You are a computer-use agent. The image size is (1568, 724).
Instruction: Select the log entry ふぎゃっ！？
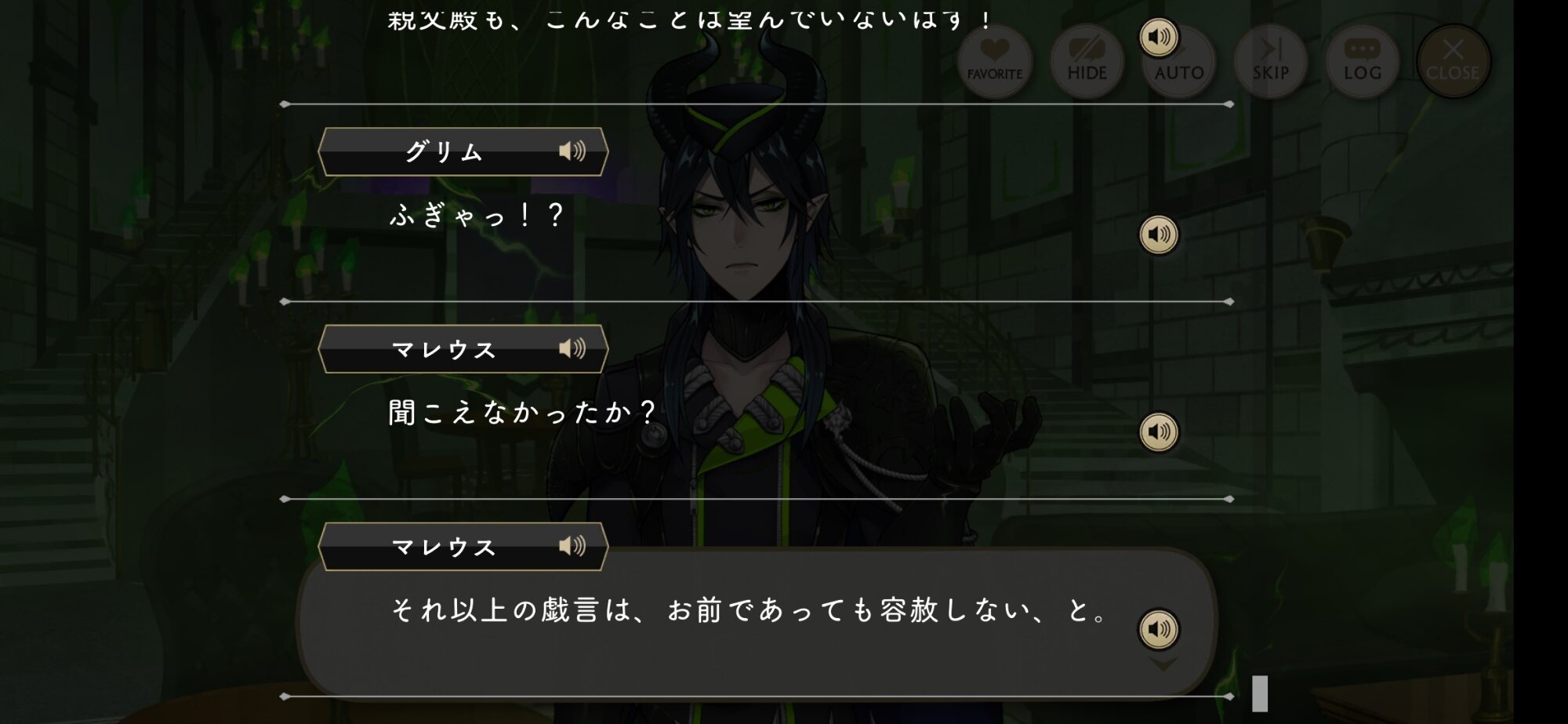pos(477,215)
